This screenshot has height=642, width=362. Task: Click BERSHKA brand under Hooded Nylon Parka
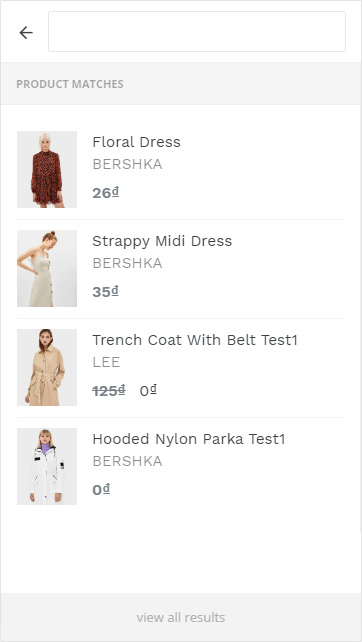[x=127, y=461]
